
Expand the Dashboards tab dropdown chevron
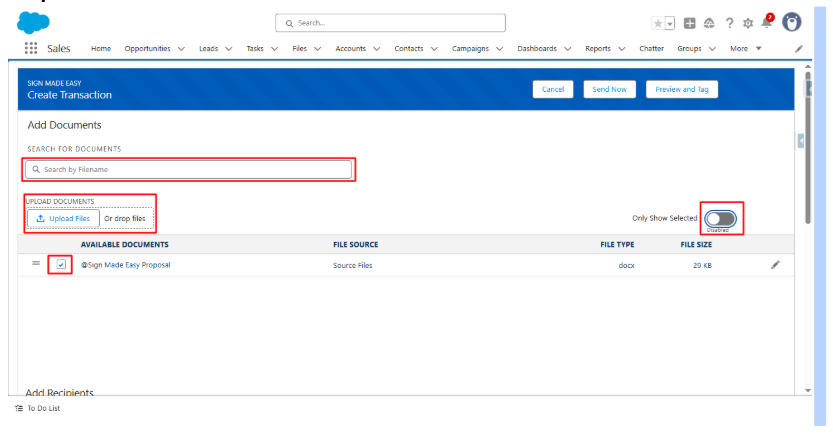click(x=567, y=49)
